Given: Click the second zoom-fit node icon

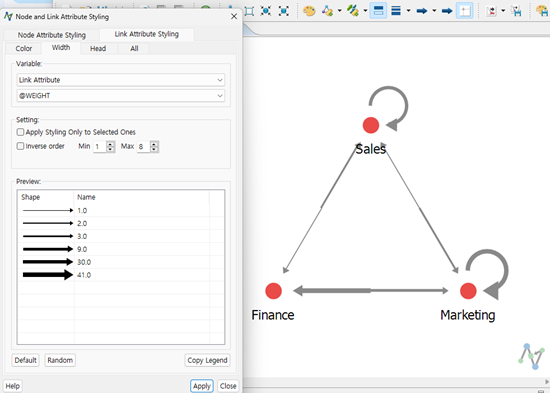Looking at the screenshot, I should pos(284,11).
